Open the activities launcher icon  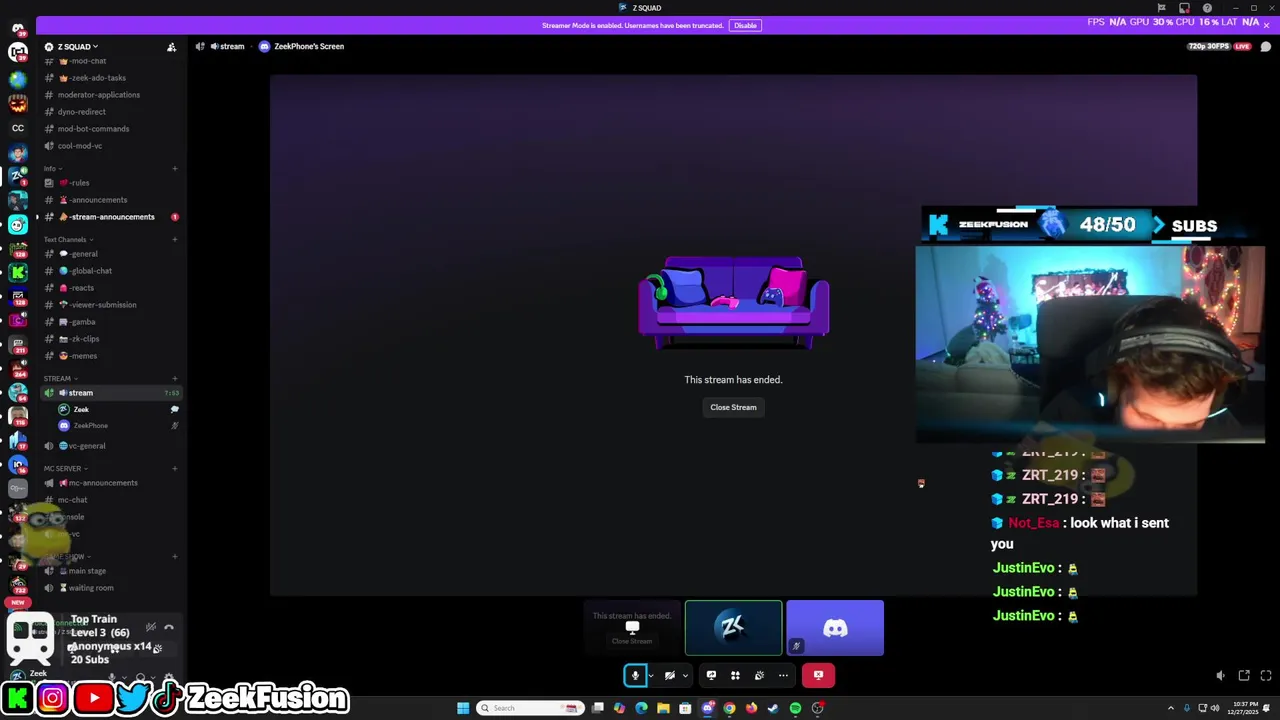click(735, 675)
